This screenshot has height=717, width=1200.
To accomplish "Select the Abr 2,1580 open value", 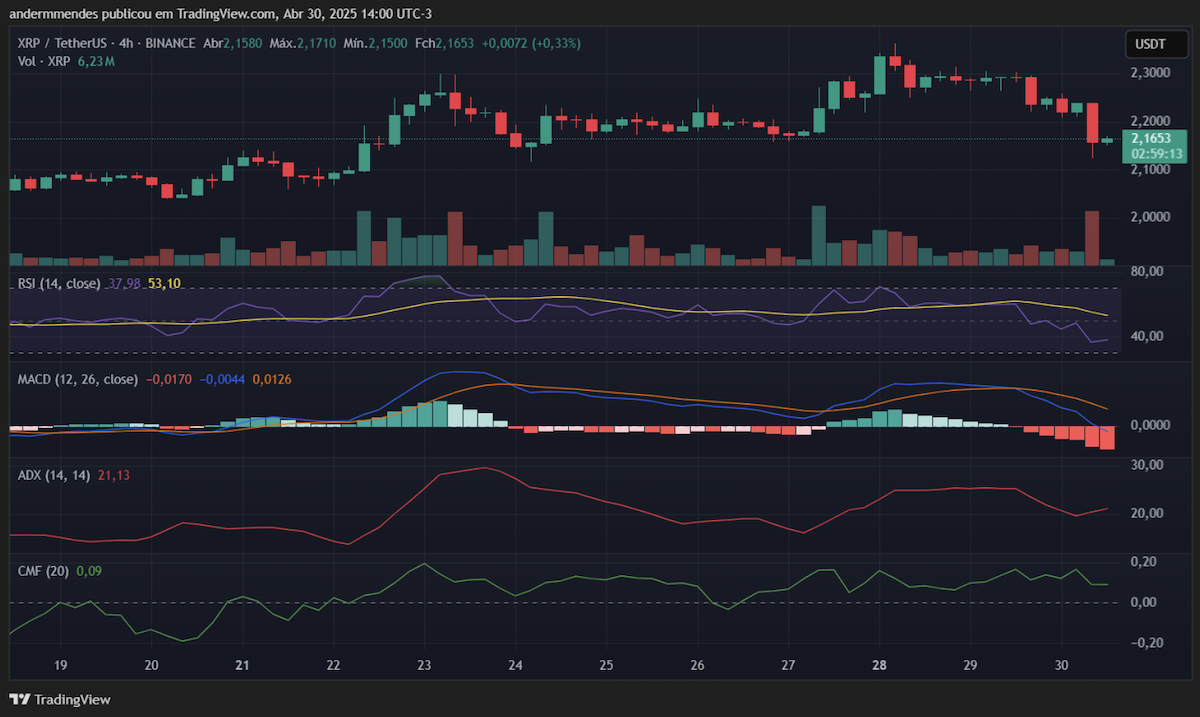I will tap(233, 44).
